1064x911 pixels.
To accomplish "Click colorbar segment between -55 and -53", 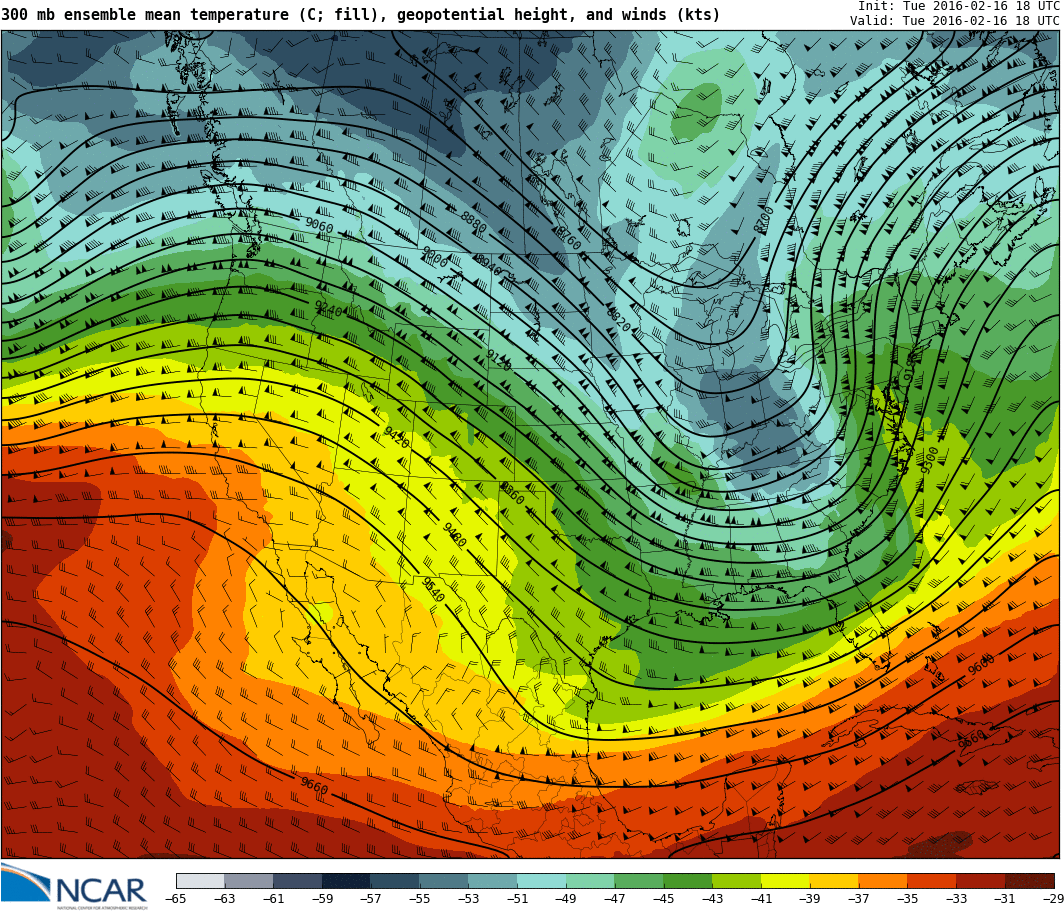I will coord(444,880).
